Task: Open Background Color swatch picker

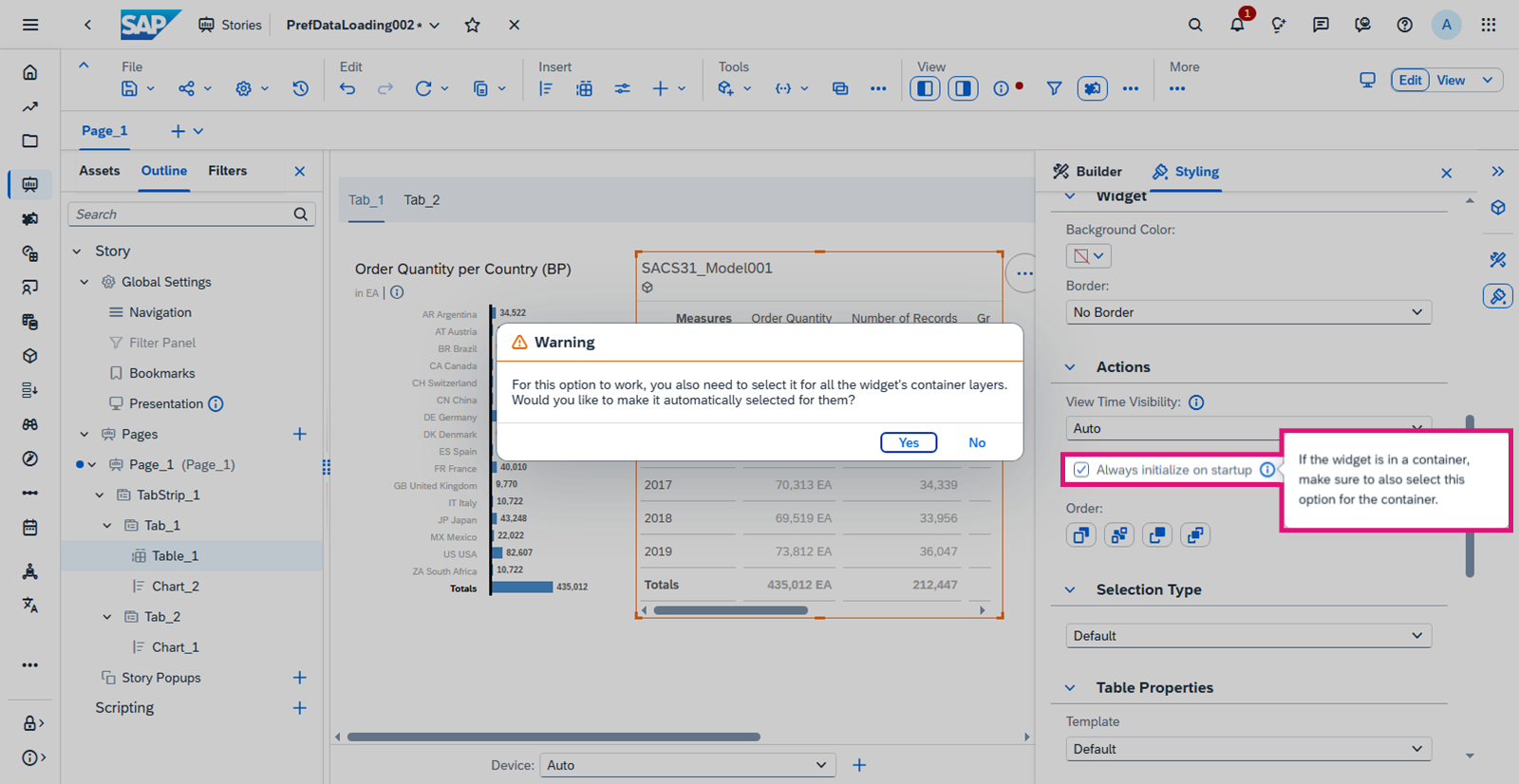Action: [x=1088, y=256]
